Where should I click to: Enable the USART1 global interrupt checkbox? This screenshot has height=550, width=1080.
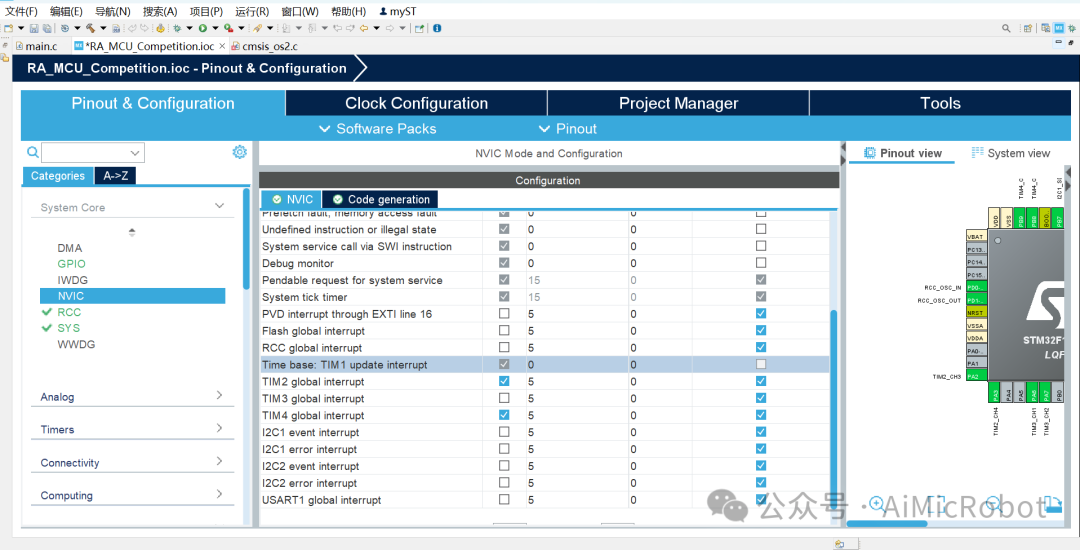click(x=504, y=499)
